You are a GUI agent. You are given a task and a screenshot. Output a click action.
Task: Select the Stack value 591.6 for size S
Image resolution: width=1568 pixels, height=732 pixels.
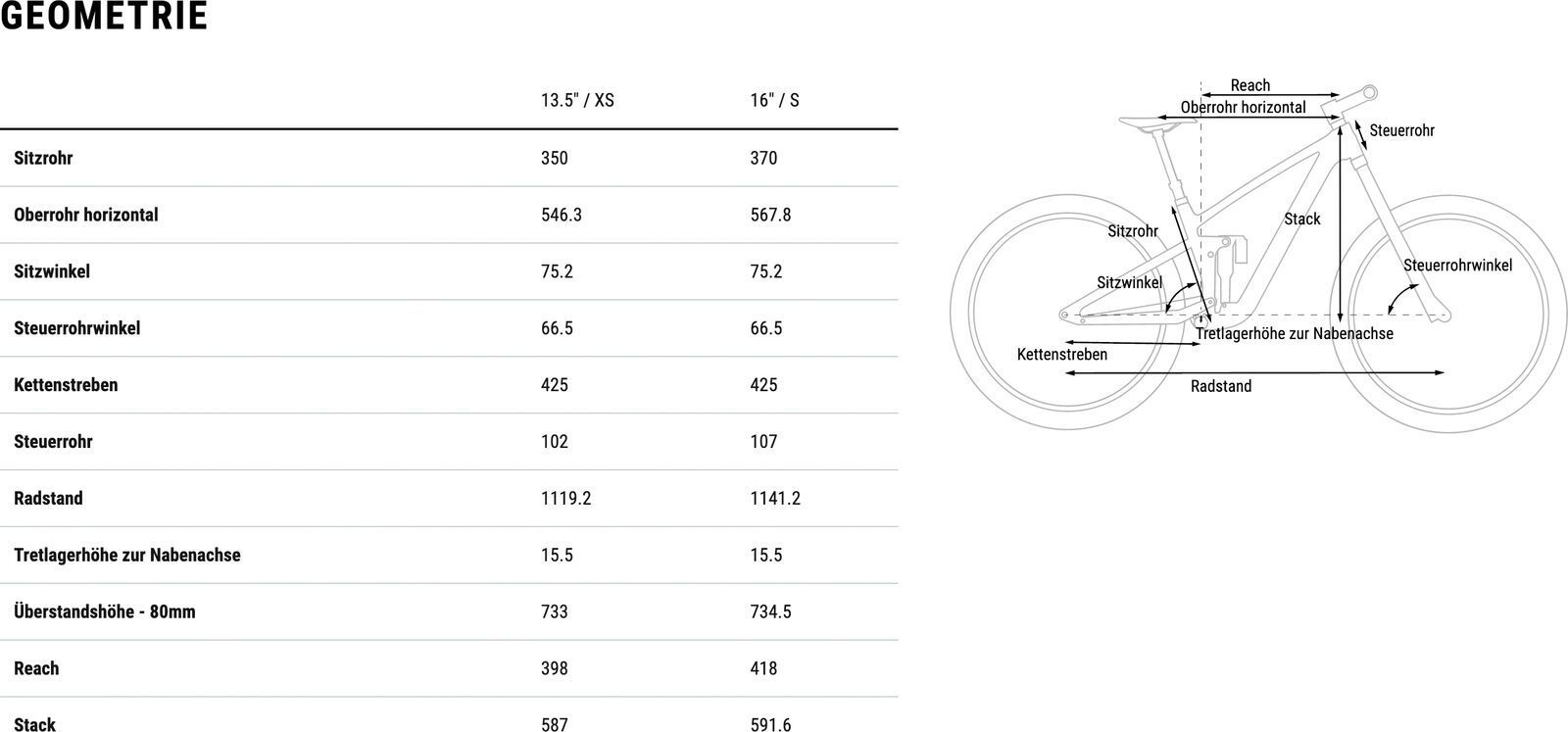tap(770, 725)
